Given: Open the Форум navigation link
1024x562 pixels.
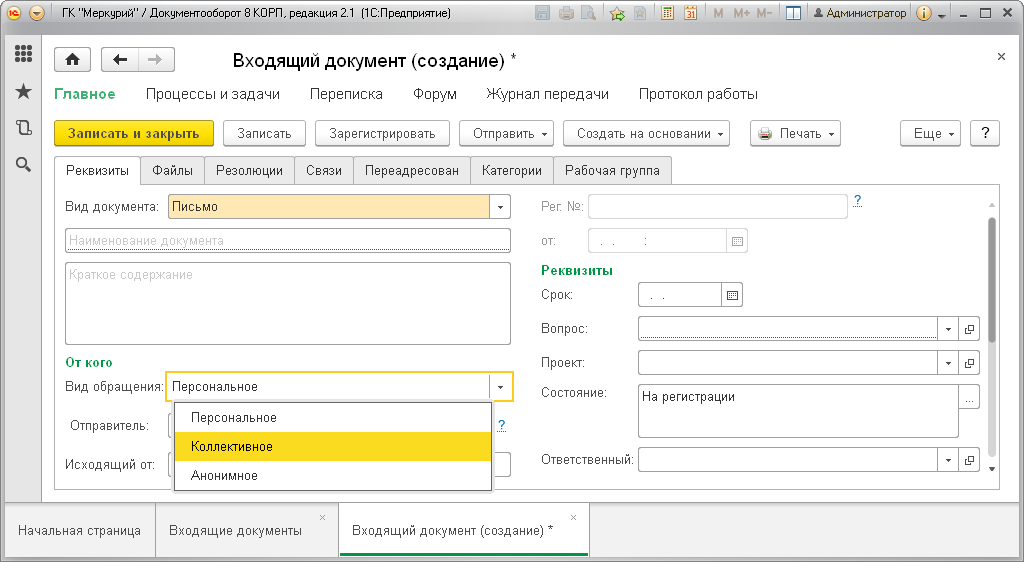Looking at the screenshot, I should (435, 94).
